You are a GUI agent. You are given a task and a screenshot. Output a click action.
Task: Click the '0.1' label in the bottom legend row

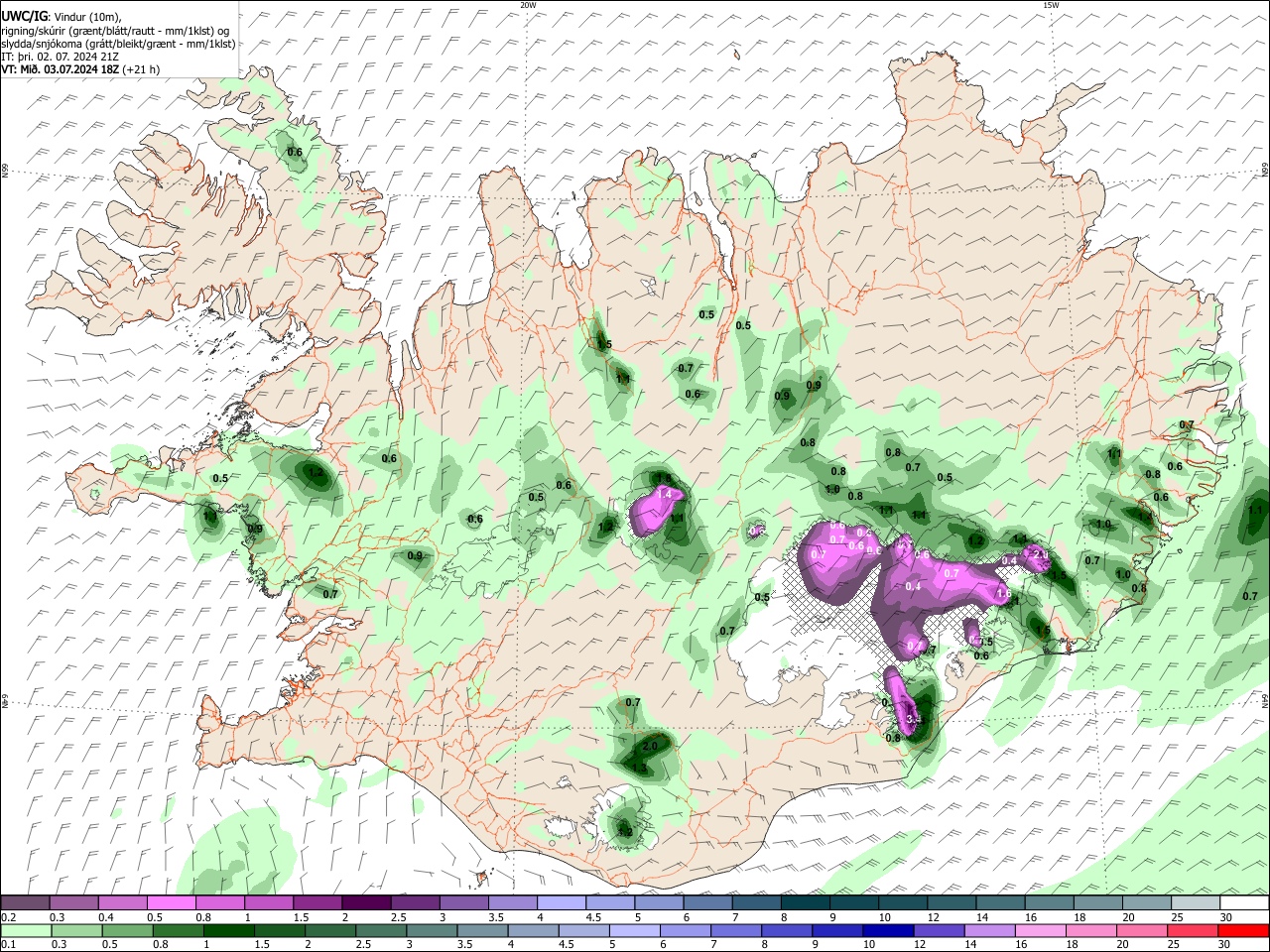pos(7,945)
